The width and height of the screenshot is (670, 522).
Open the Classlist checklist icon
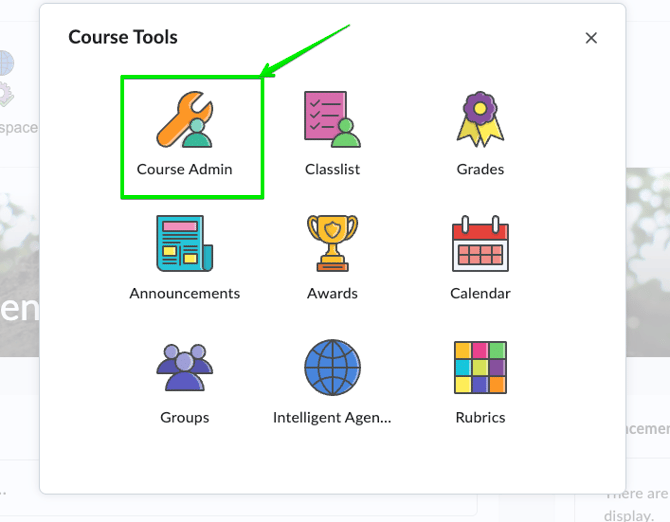(332, 119)
